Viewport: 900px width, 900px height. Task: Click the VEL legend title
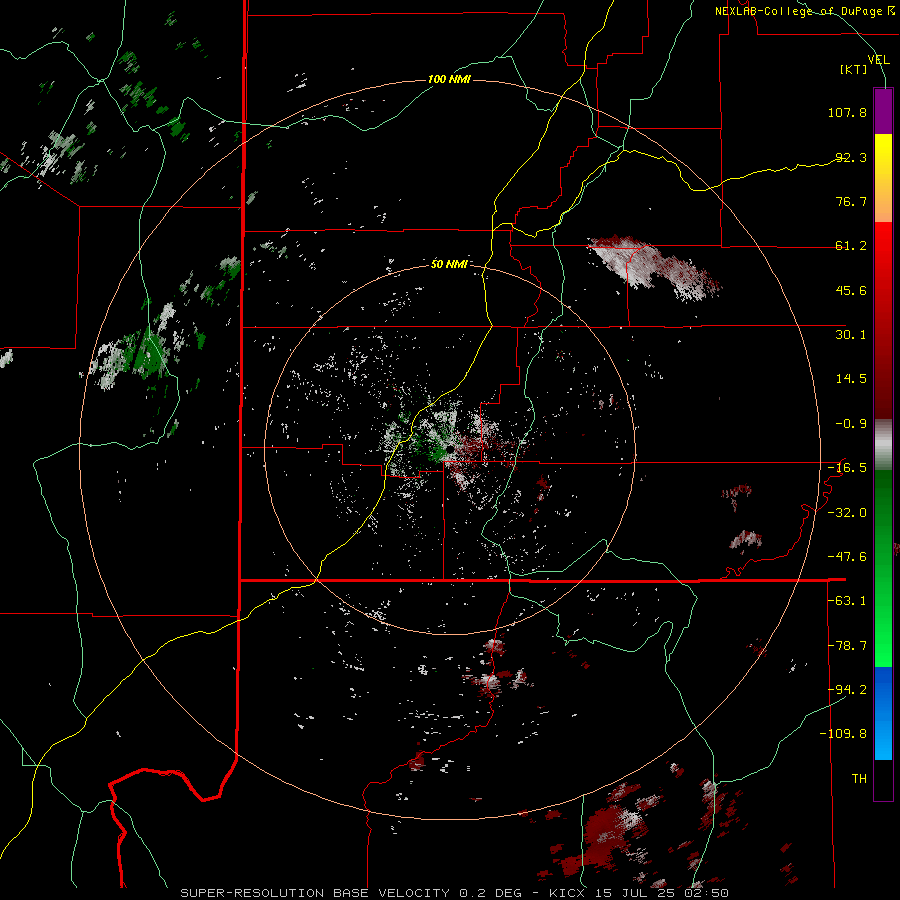(878, 59)
